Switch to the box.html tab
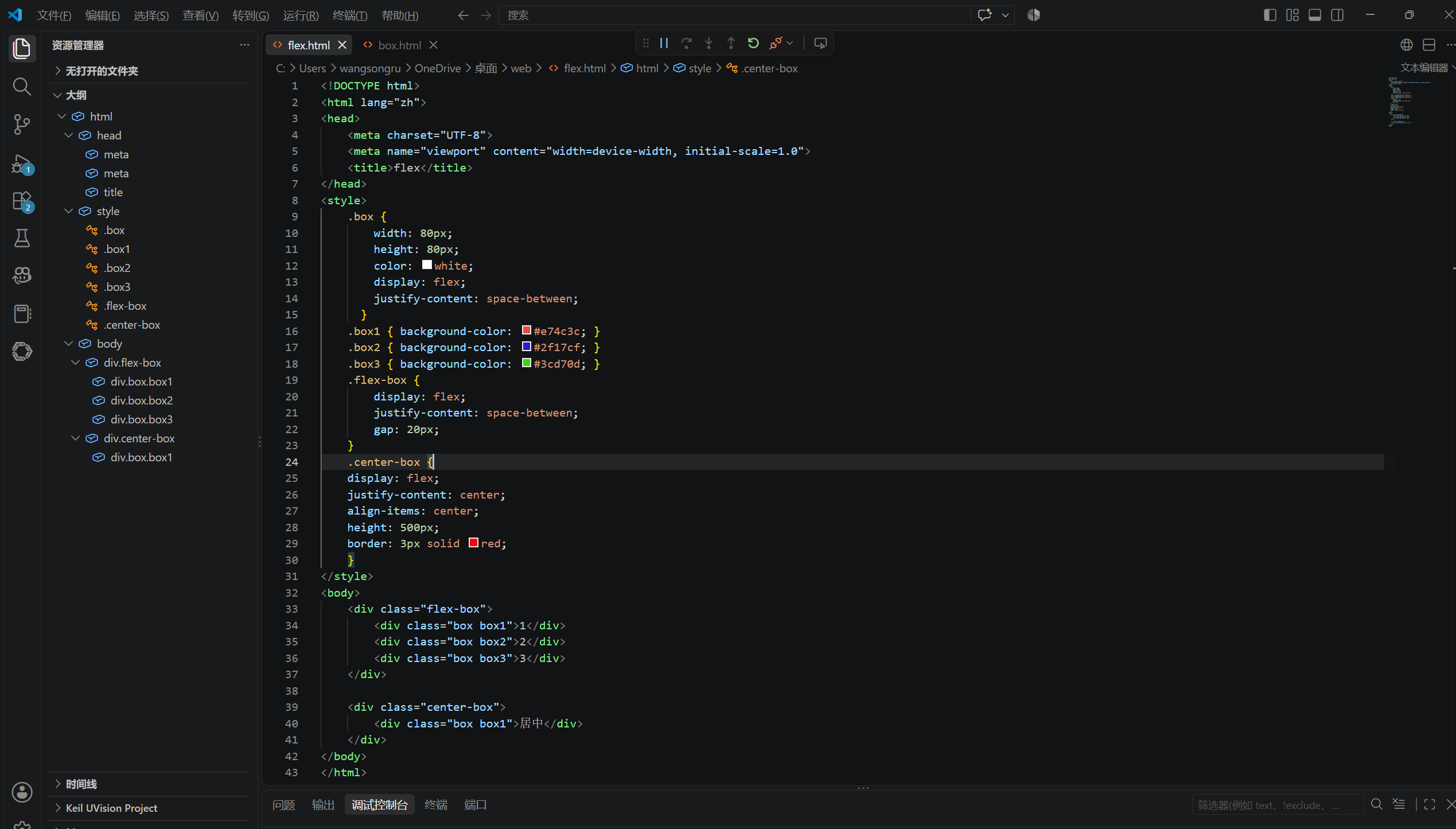 (399, 45)
